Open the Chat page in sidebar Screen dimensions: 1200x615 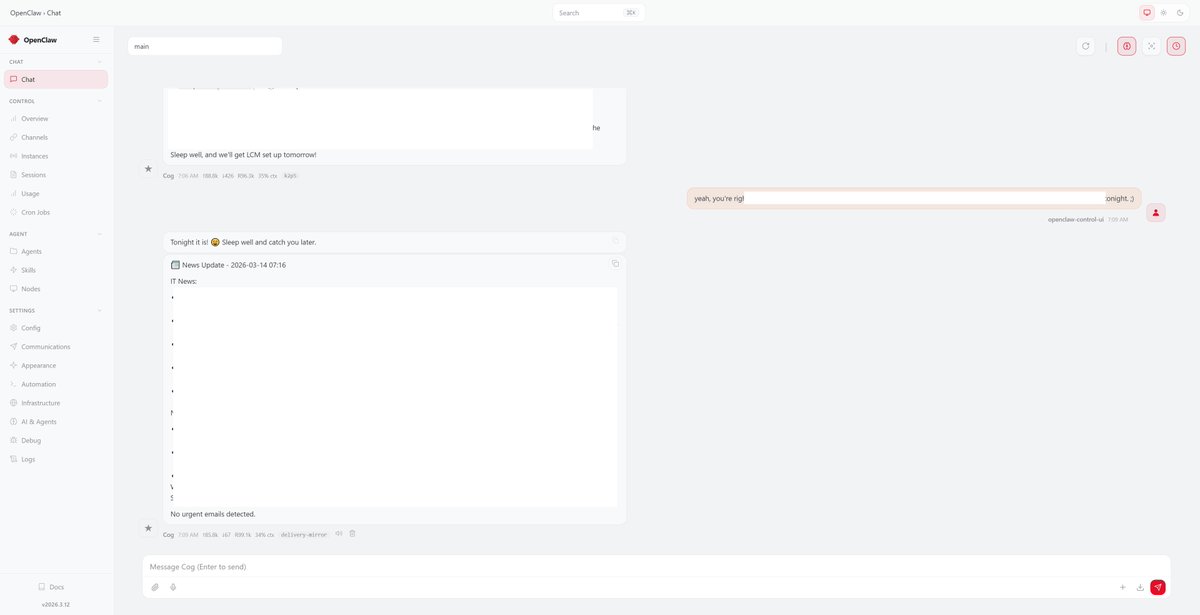(56, 79)
